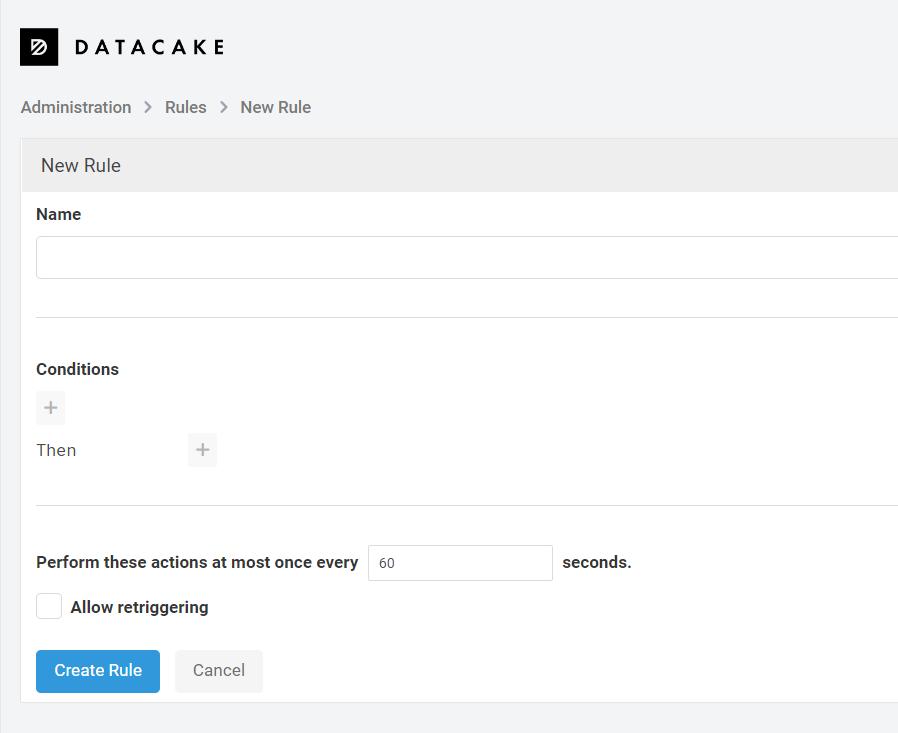
Task: Click the seconds interval field showing 60
Action: 460,563
